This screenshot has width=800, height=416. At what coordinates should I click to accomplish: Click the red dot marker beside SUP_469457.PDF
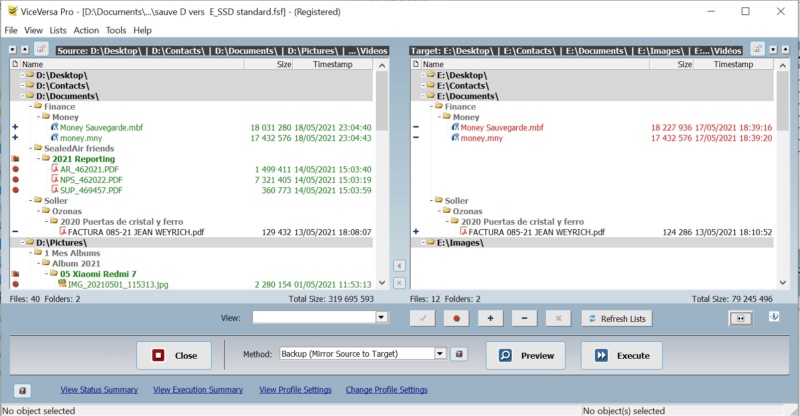pyautogui.click(x=16, y=190)
